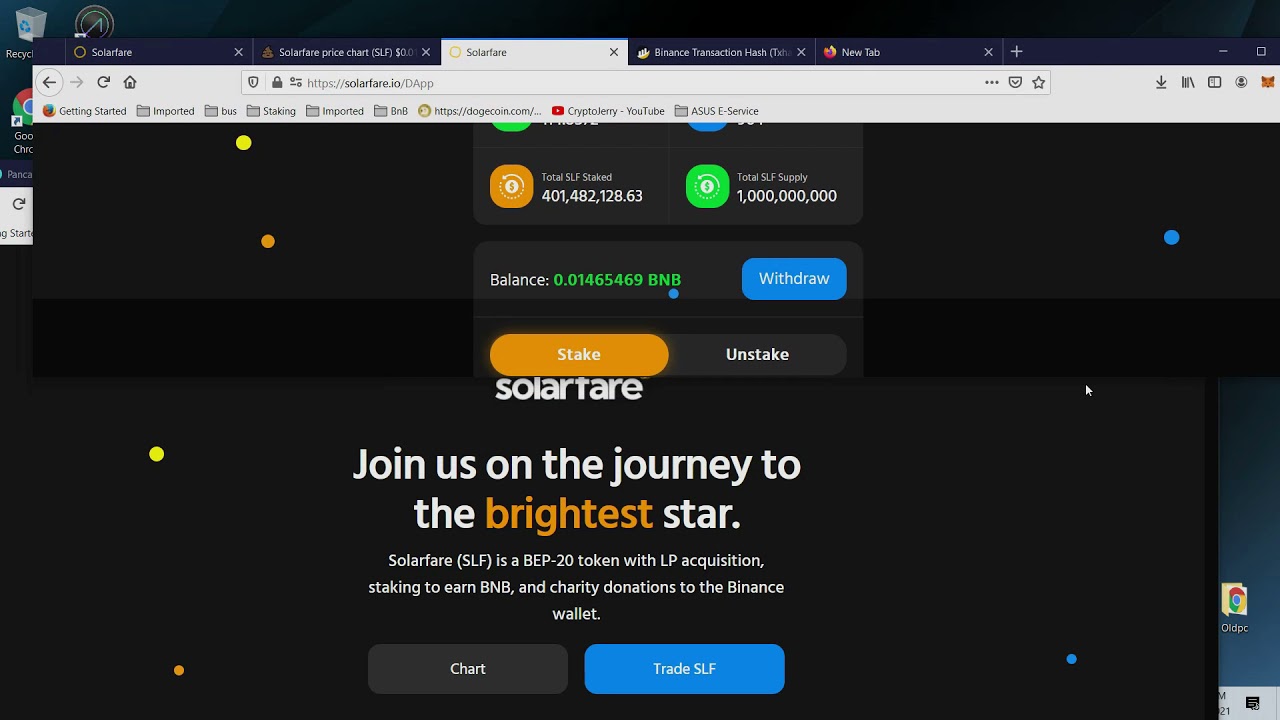This screenshot has height=720, width=1280.
Task: Click the blue Withdraw button
Action: coord(794,279)
